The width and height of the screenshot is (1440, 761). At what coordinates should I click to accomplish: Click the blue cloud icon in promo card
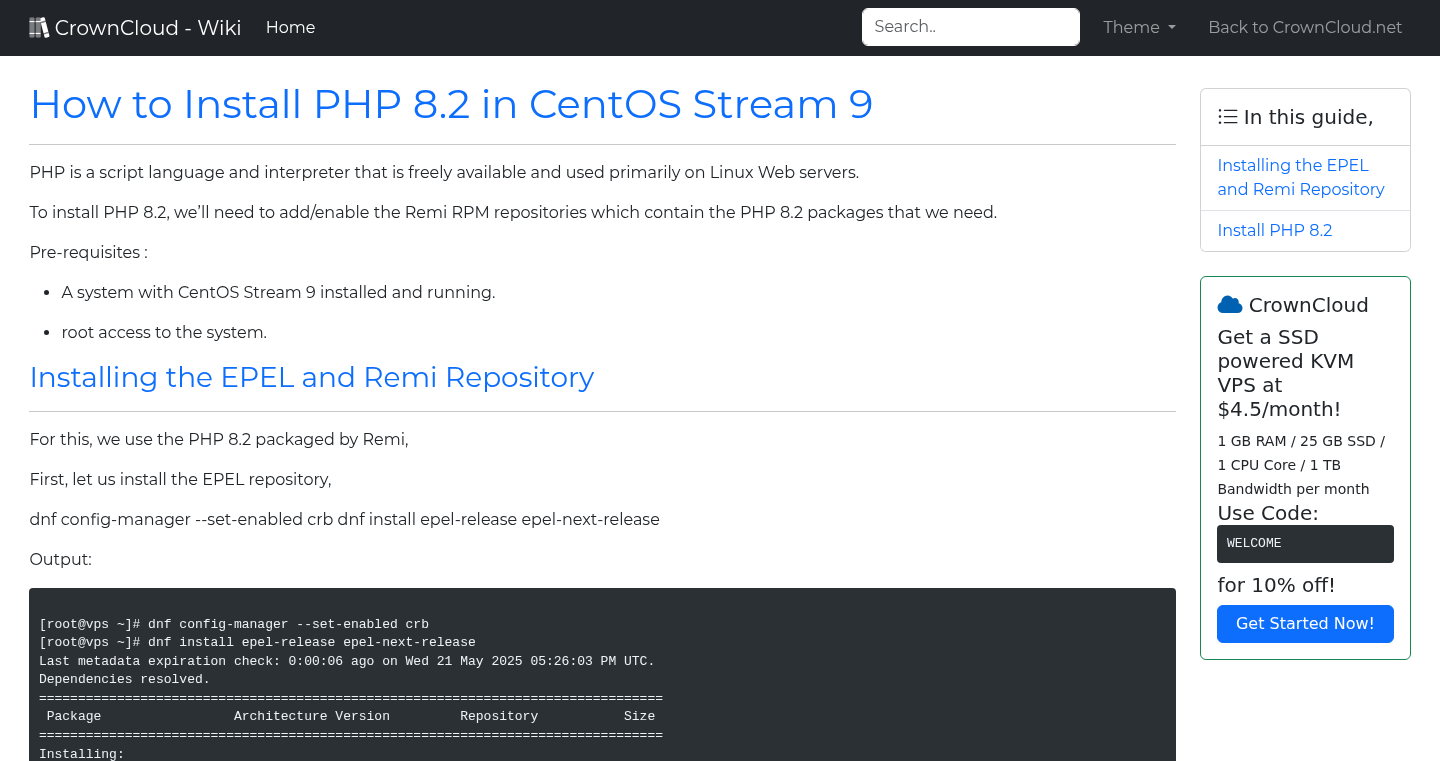coord(1229,305)
